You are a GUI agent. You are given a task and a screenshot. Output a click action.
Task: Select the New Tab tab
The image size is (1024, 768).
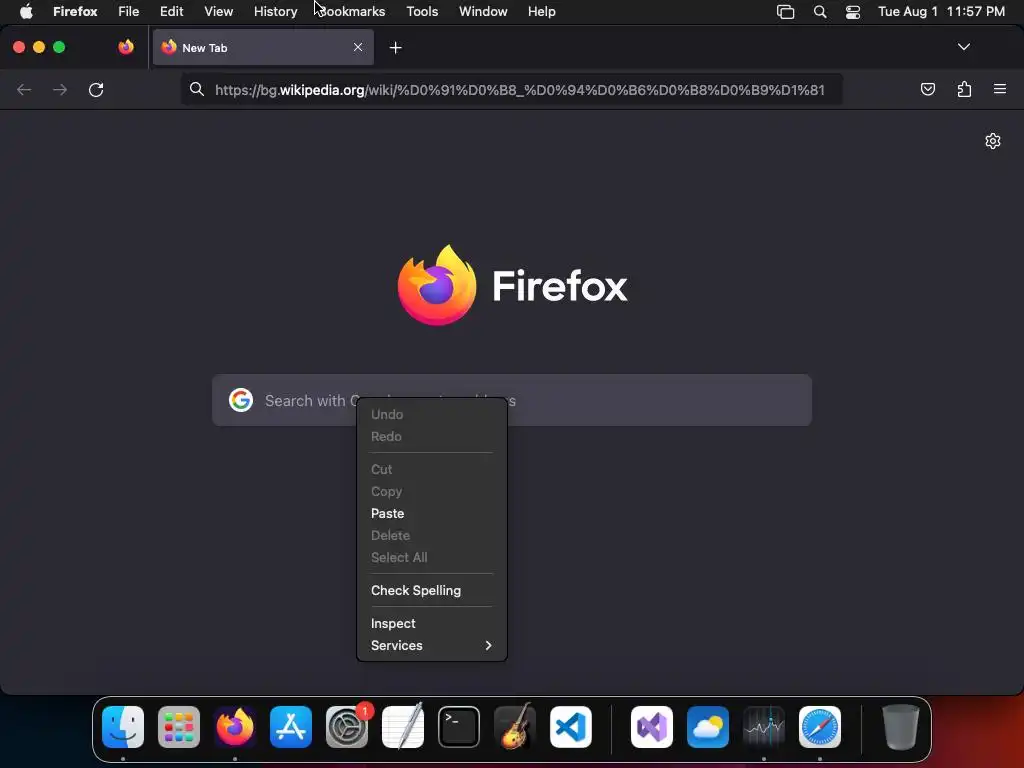(x=263, y=47)
